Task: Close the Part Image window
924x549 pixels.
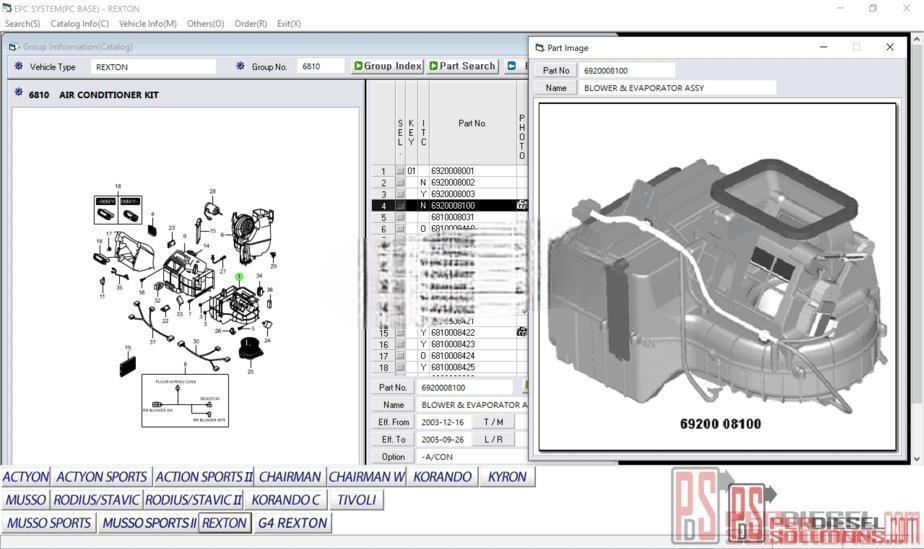Action: (890, 47)
